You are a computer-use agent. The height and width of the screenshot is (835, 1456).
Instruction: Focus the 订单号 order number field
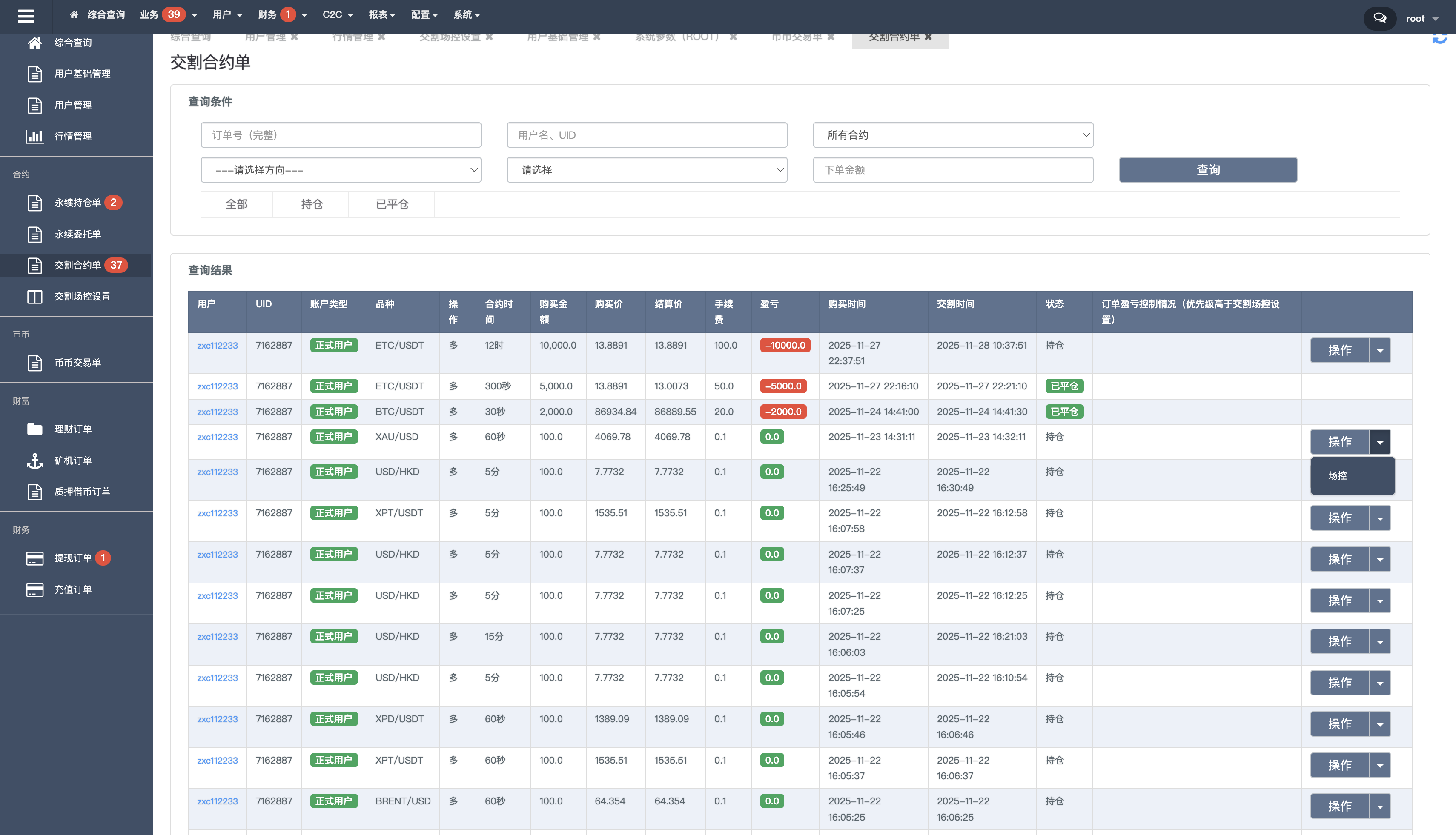pyautogui.click(x=341, y=135)
